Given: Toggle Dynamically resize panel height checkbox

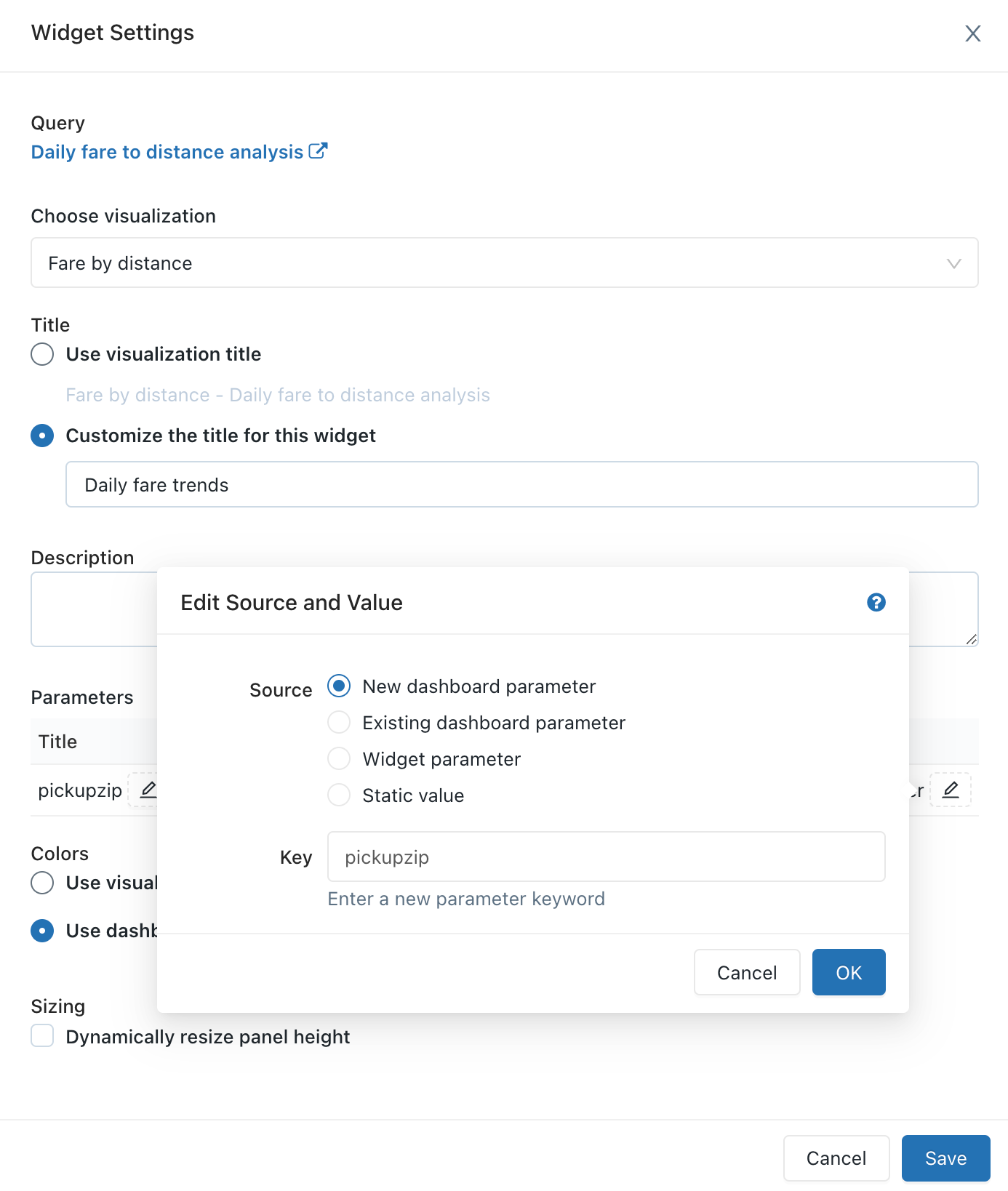Looking at the screenshot, I should [42, 1035].
